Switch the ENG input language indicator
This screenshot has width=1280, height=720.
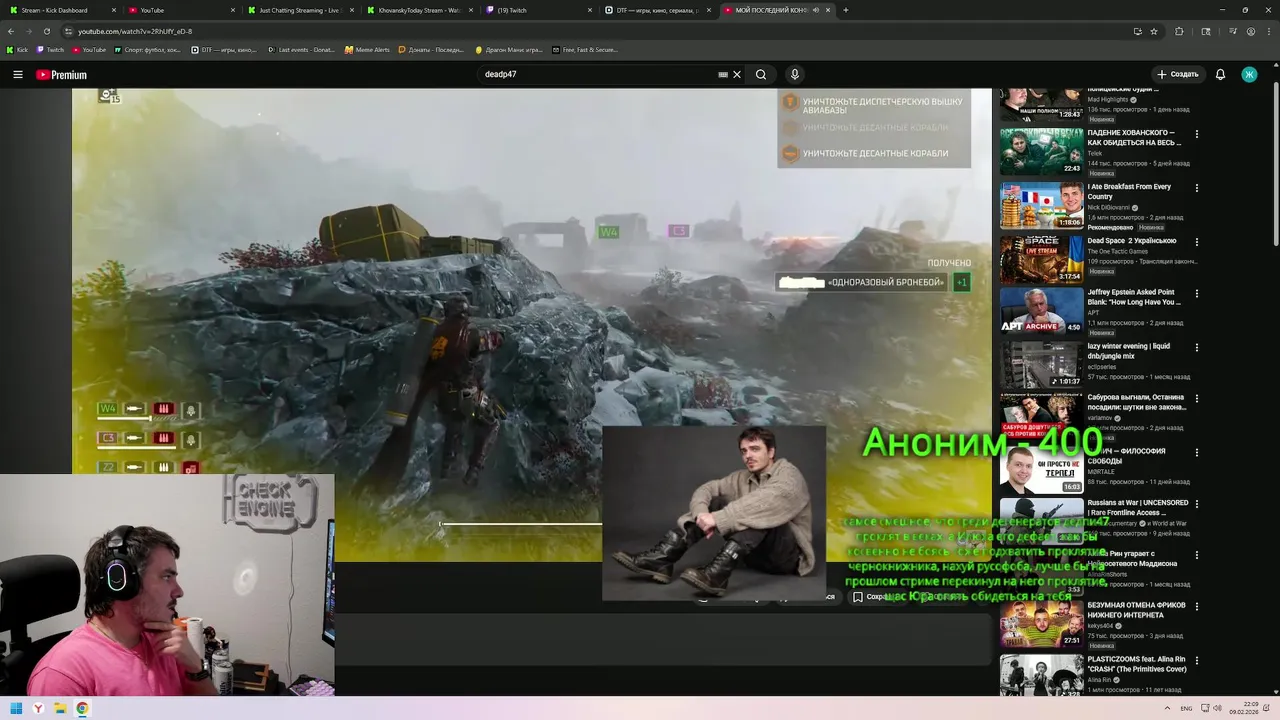coord(1186,709)
